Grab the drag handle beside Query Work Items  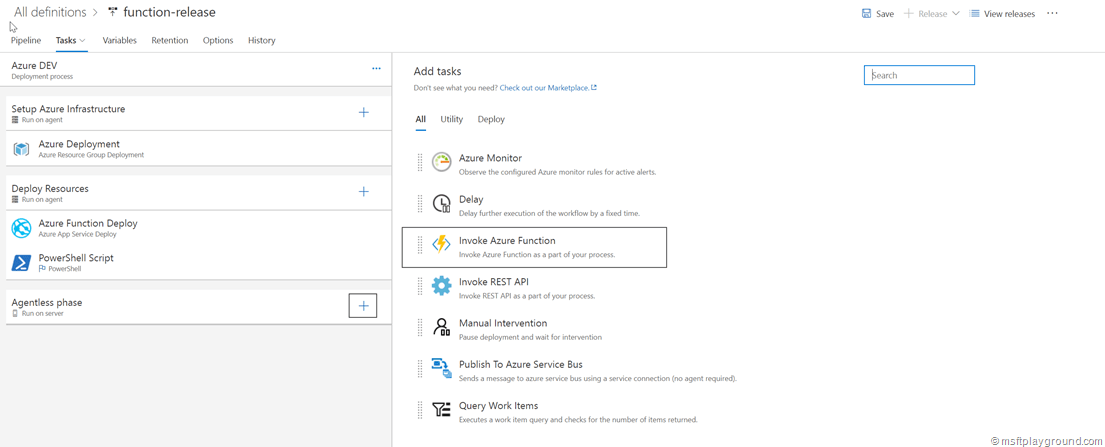pyautogui.click(x=419, y=410)
